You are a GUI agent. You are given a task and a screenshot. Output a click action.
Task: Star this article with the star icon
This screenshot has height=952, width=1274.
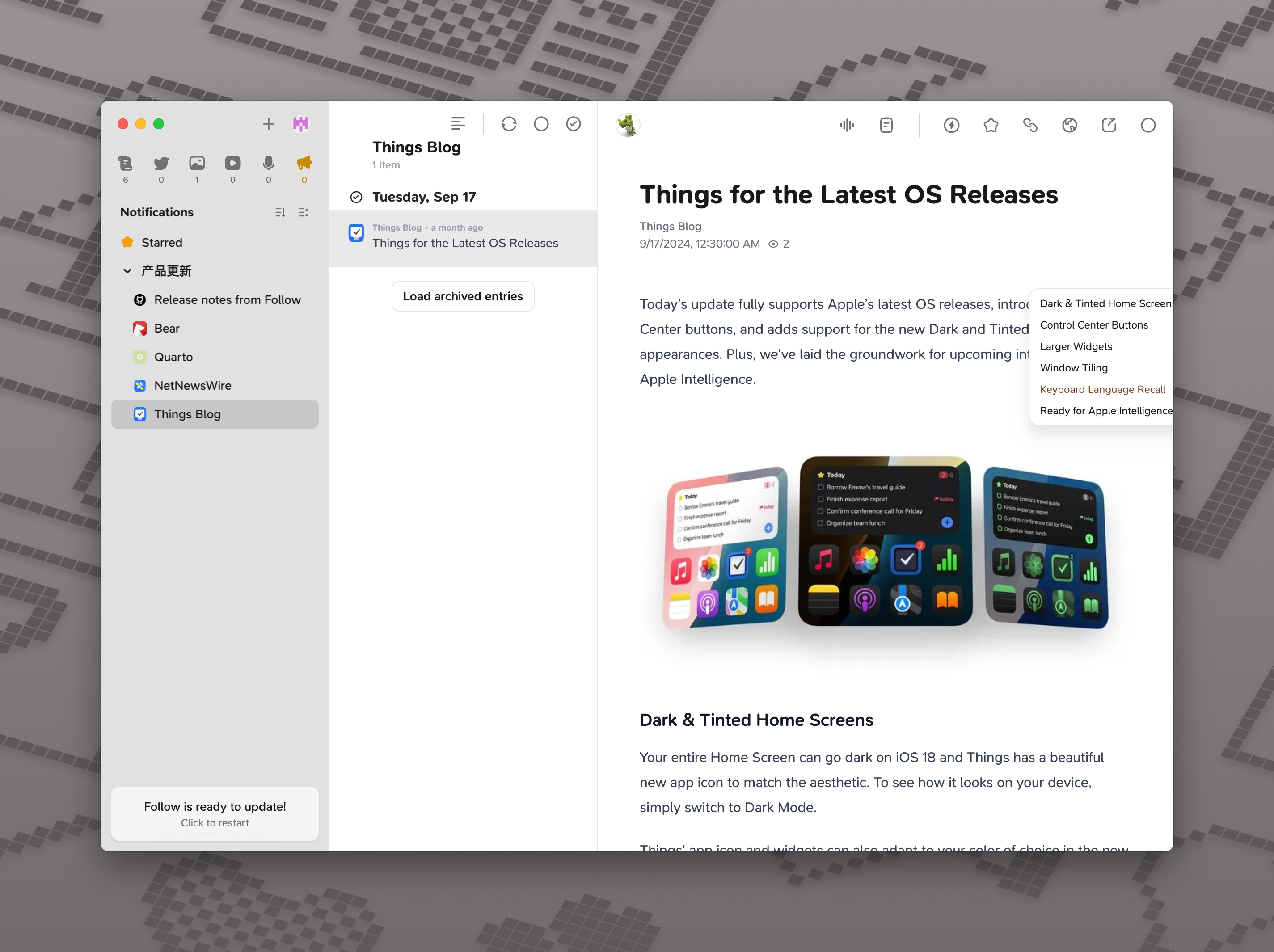[991, 125]
